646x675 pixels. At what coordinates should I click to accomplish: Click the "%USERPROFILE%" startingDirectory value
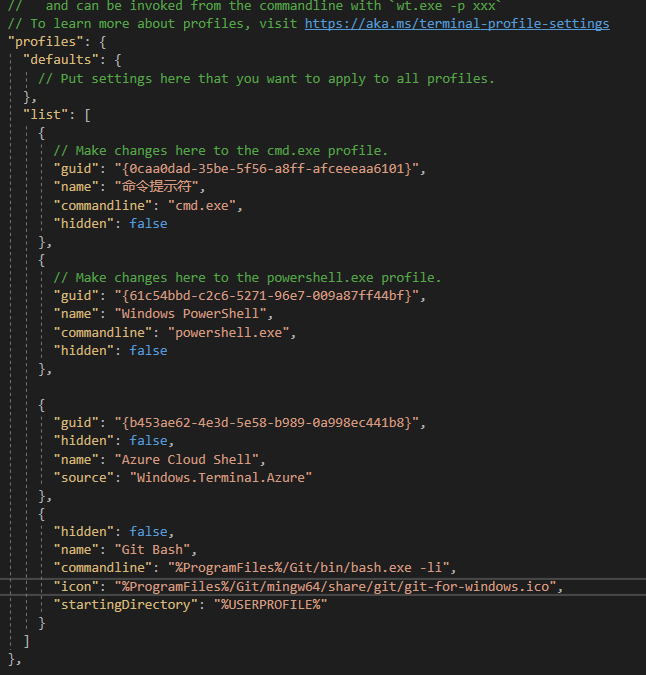point(270,604)
